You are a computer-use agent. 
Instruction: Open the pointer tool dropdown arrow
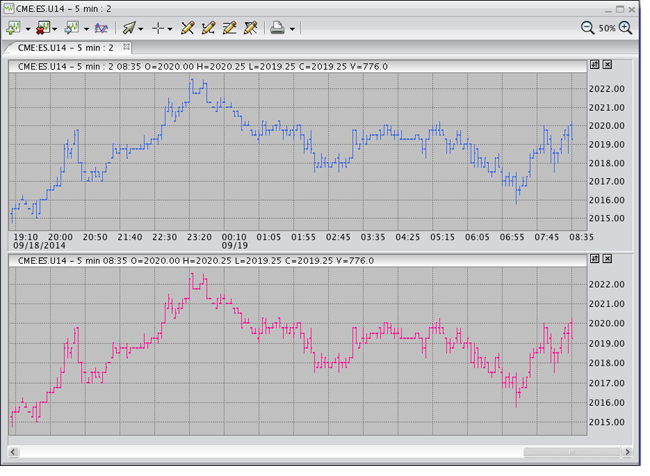141,29
